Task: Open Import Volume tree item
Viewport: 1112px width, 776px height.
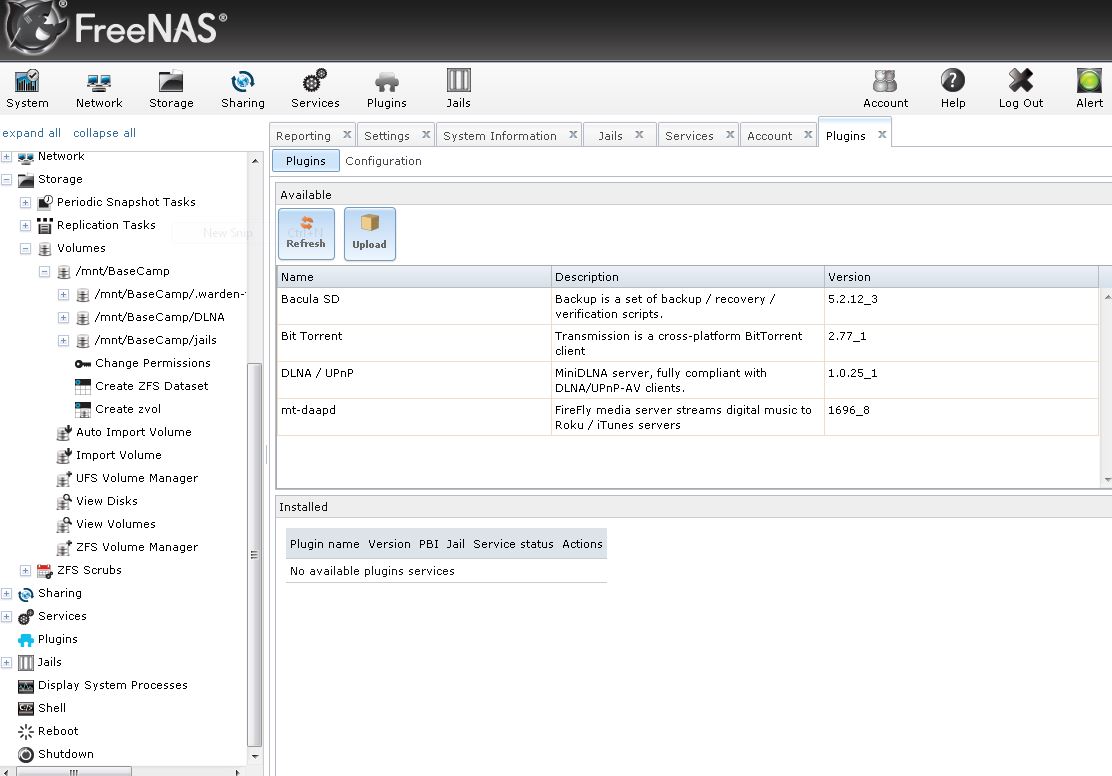Action: pos(118,455)
